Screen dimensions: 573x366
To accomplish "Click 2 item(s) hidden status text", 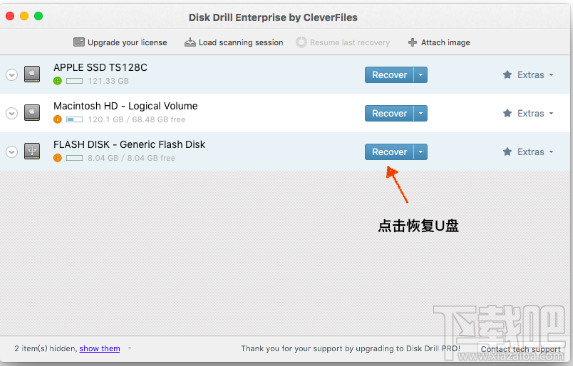I will 46,348.
